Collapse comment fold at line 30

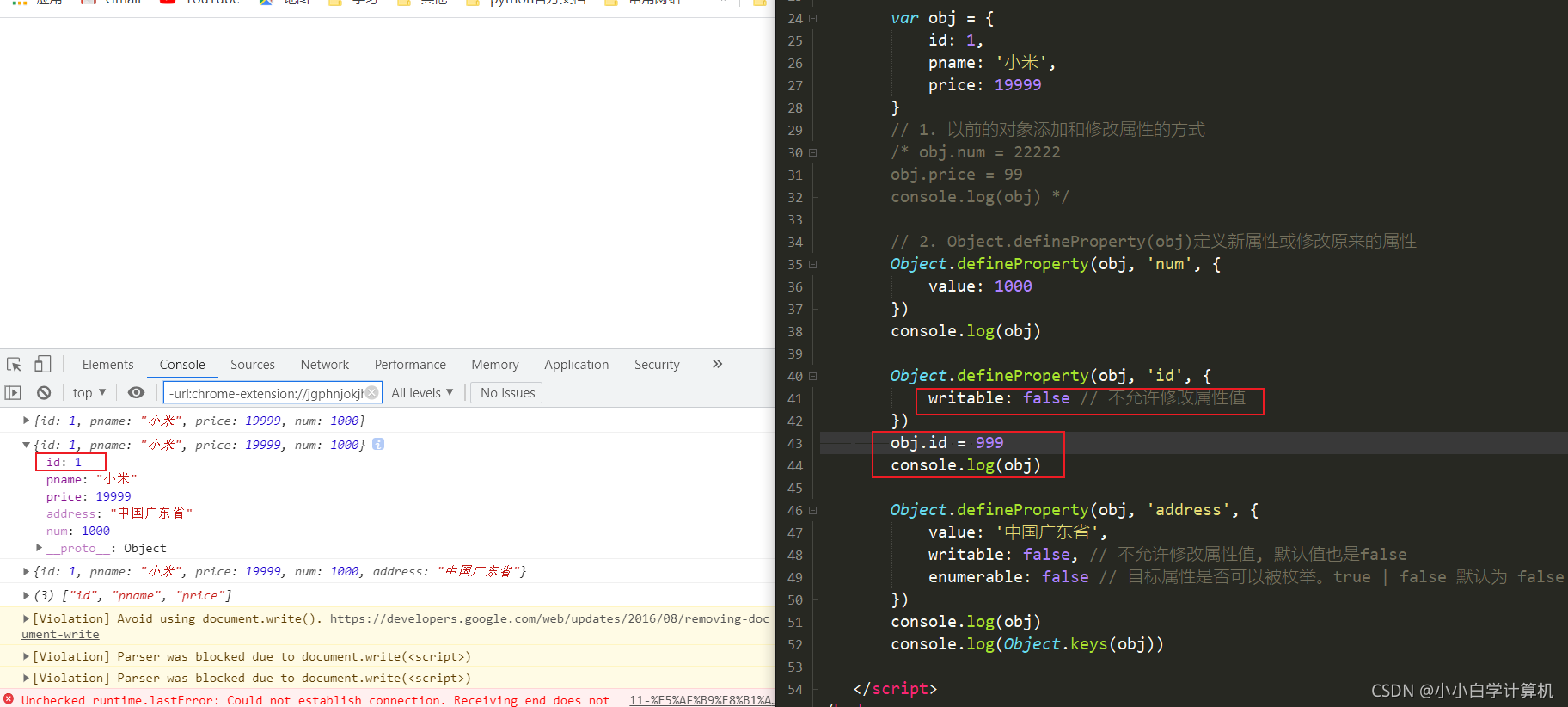coord(813,152)
